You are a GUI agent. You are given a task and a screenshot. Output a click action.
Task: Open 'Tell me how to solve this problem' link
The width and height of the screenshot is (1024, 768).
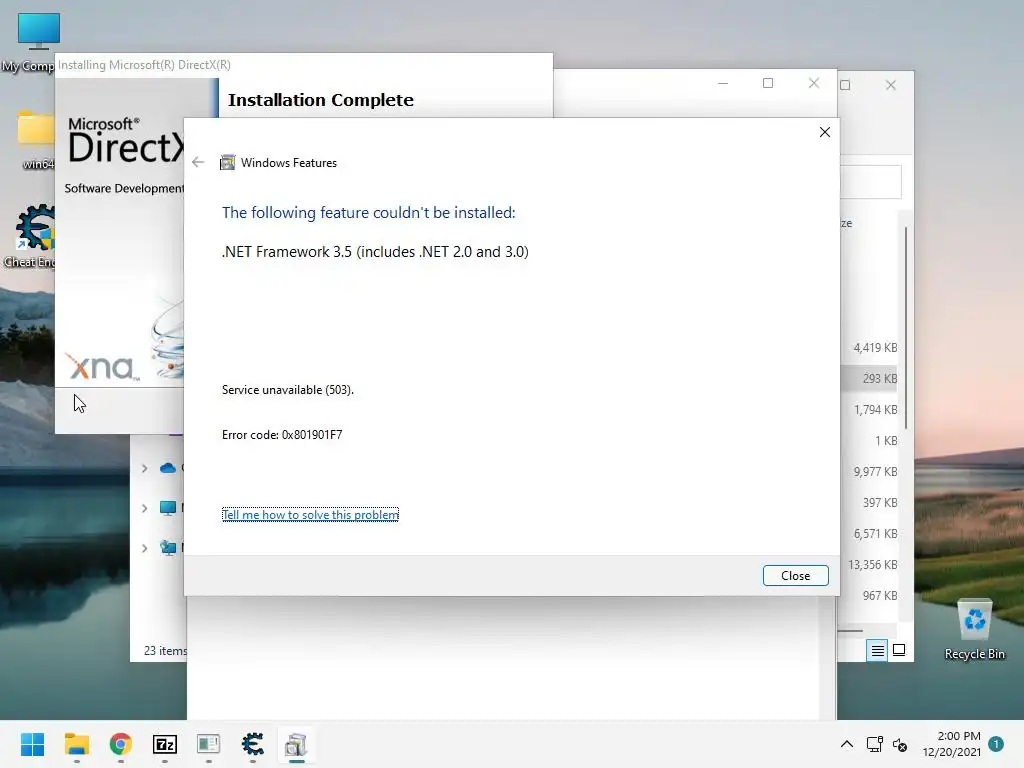click(x=310, y=515)
